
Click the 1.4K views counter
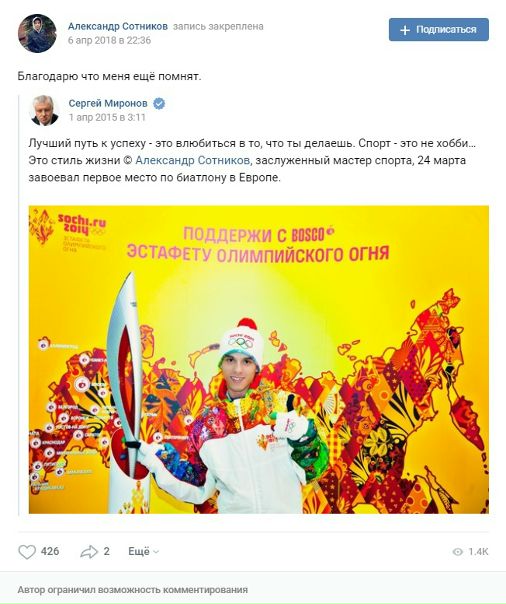pos(471,552)
